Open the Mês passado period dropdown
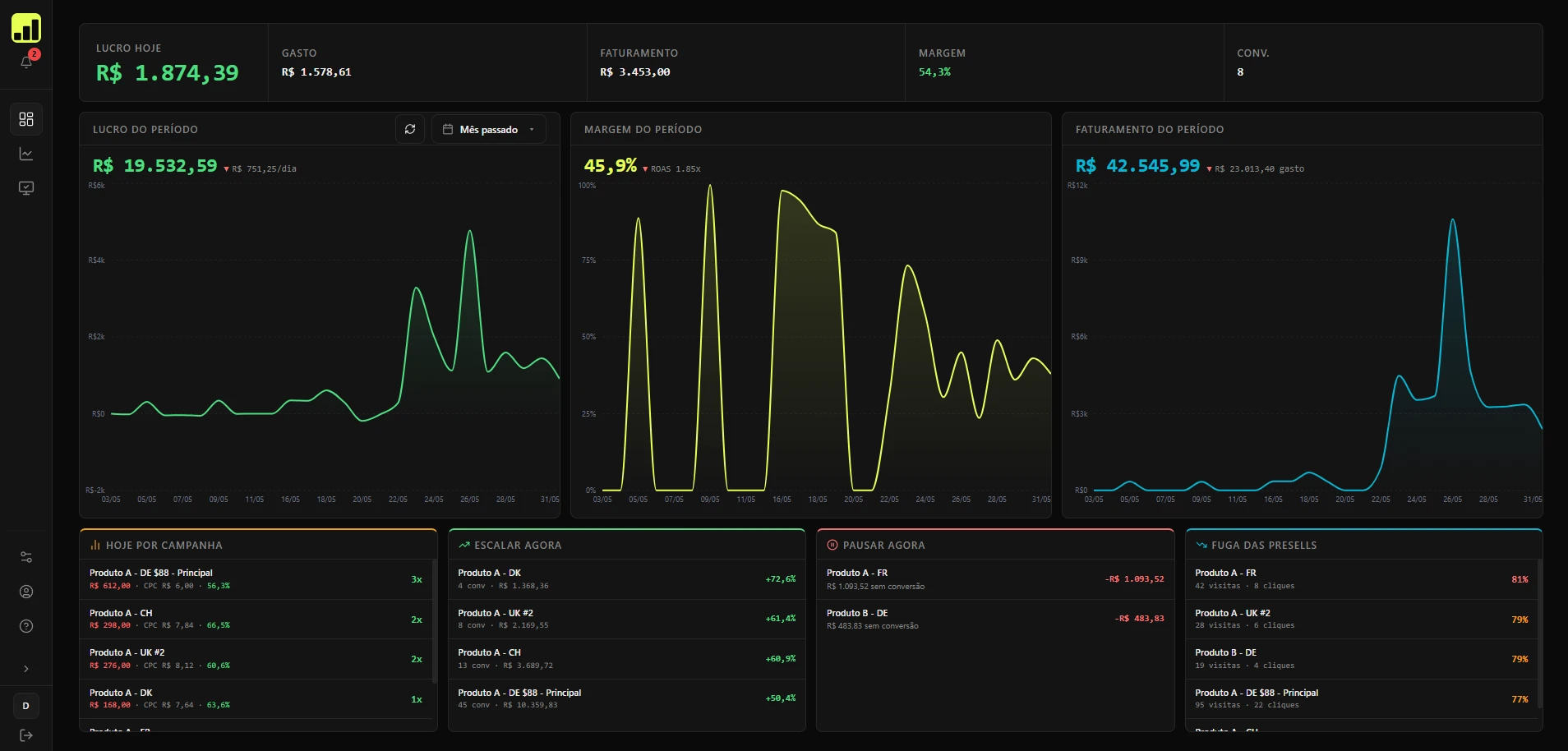 tap(489, 129)
